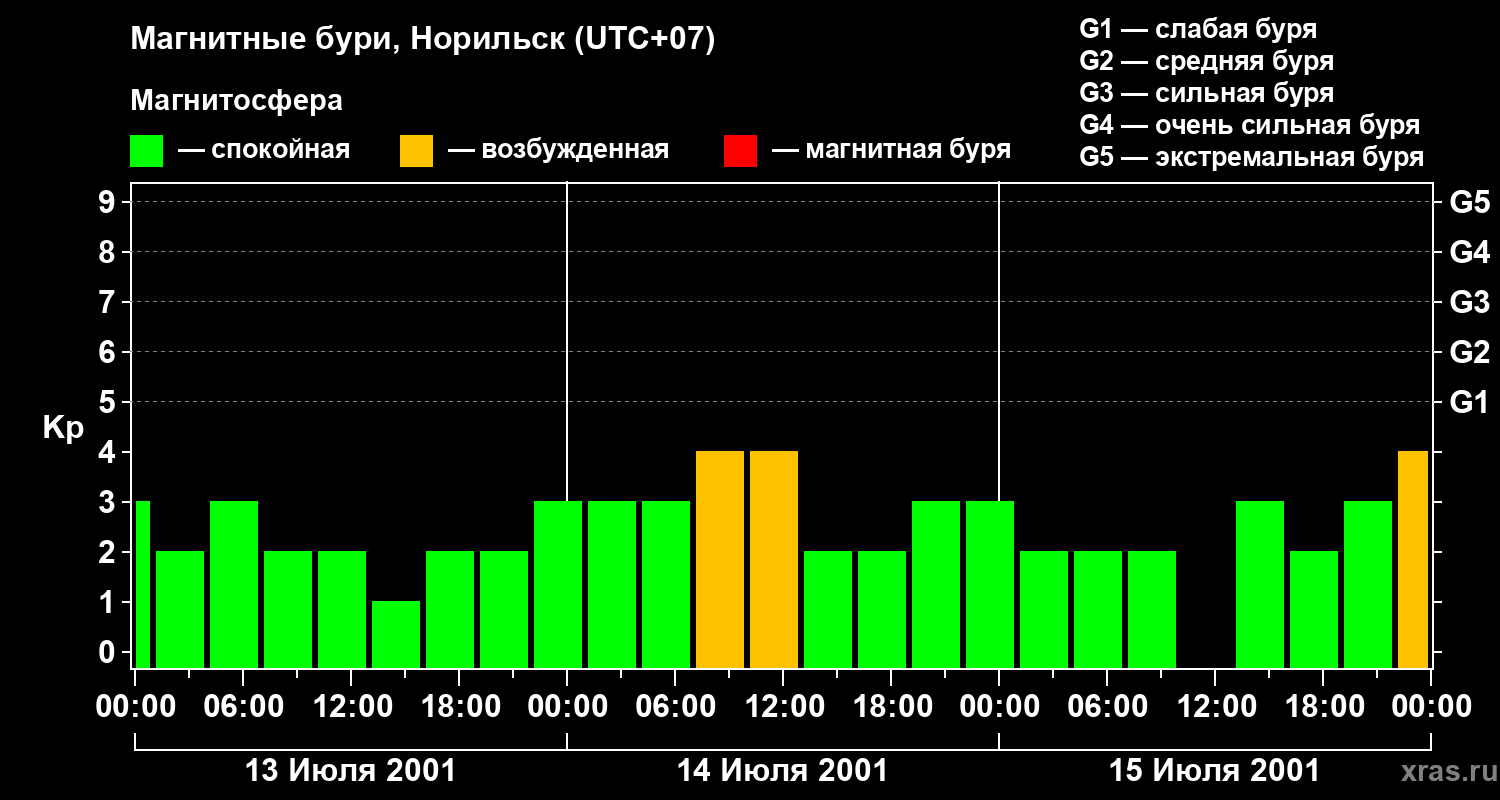
Task: Click the second orange Kp 4 bar on 14 July
Action: click(774, 559)
